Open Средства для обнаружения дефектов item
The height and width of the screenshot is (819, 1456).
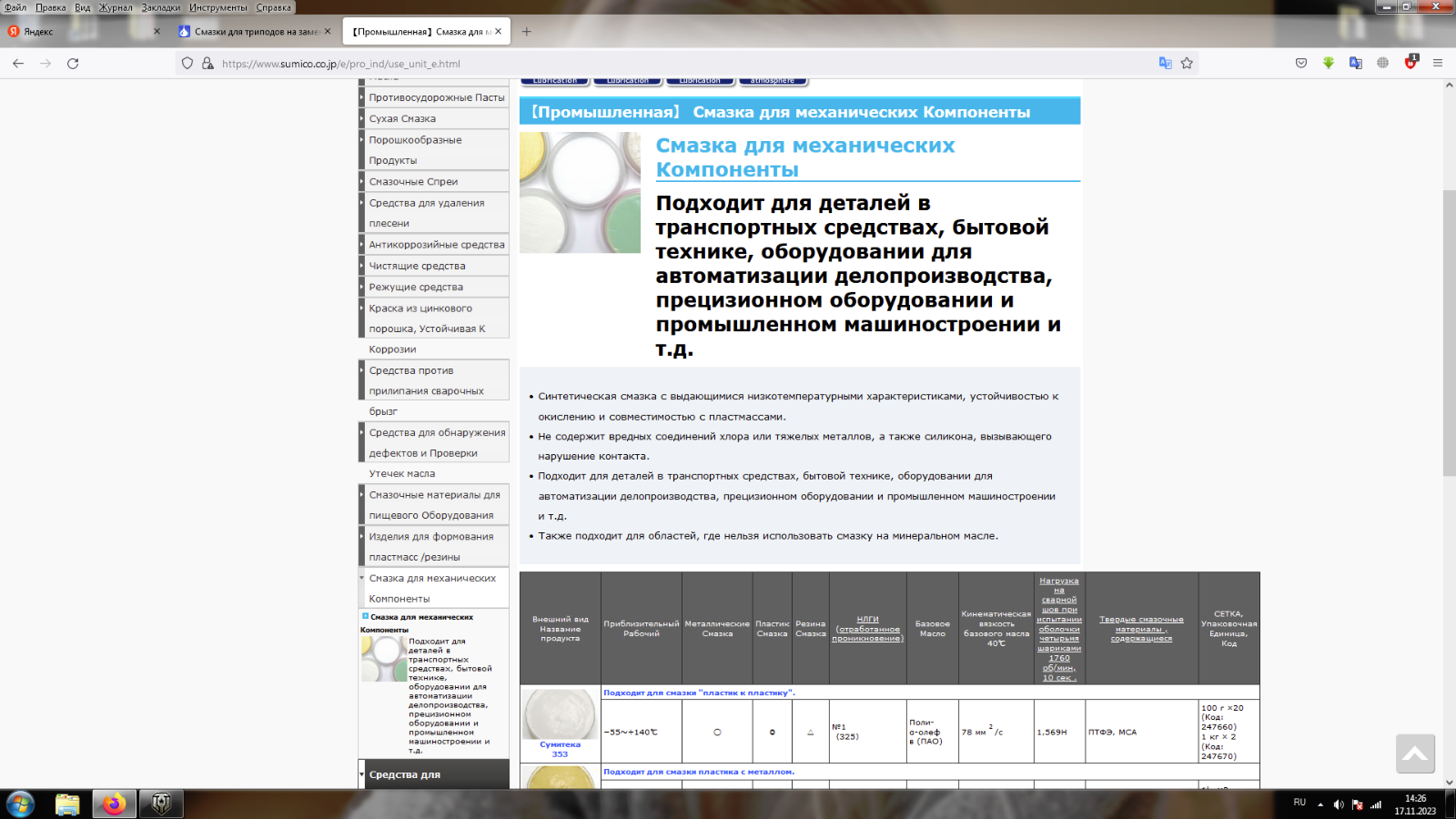click(434, 443)
